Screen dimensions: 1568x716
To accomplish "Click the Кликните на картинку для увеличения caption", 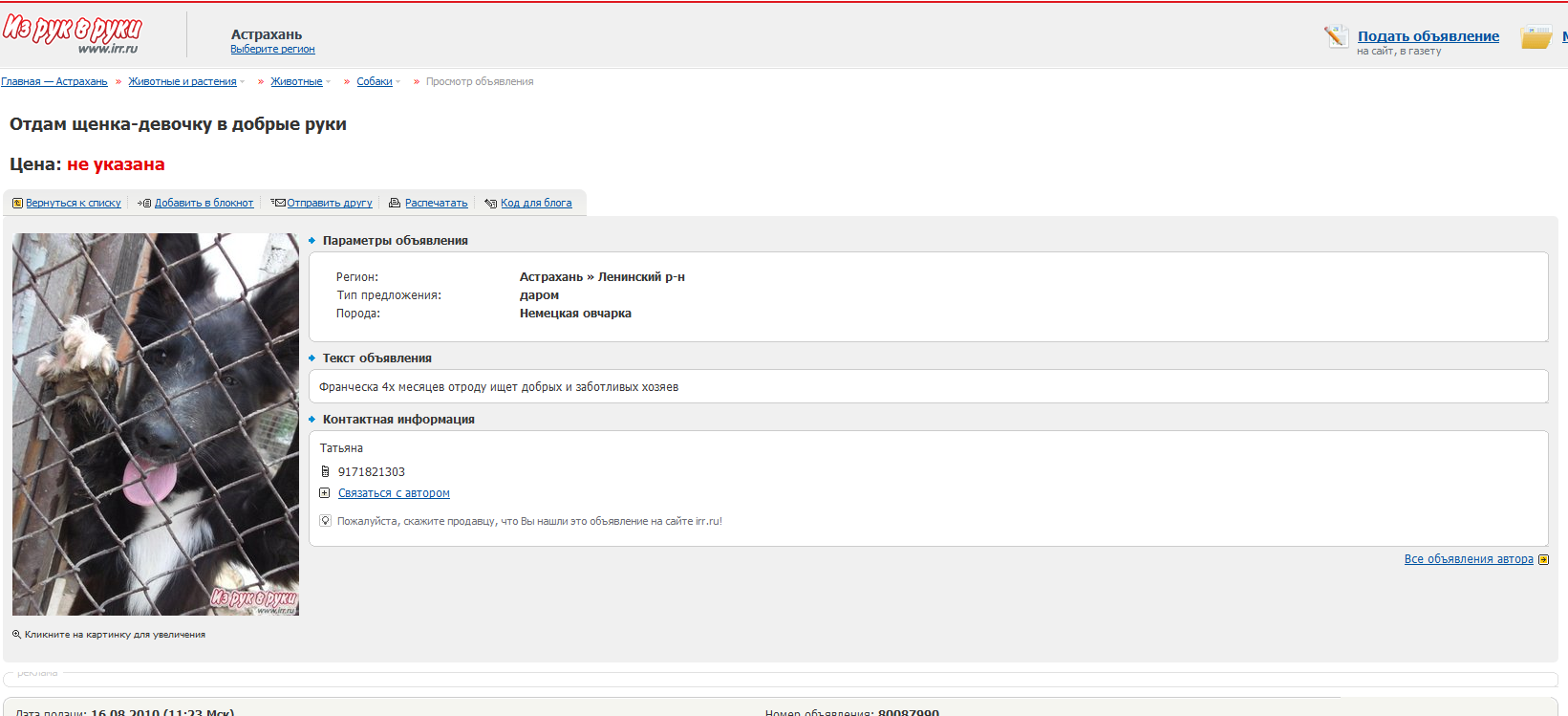I will [115, 635].
